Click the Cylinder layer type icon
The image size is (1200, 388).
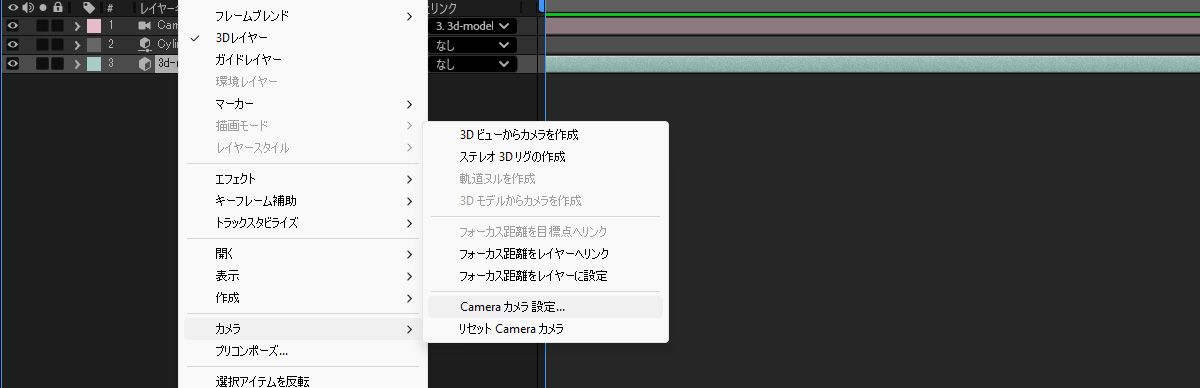pos(145,44)
